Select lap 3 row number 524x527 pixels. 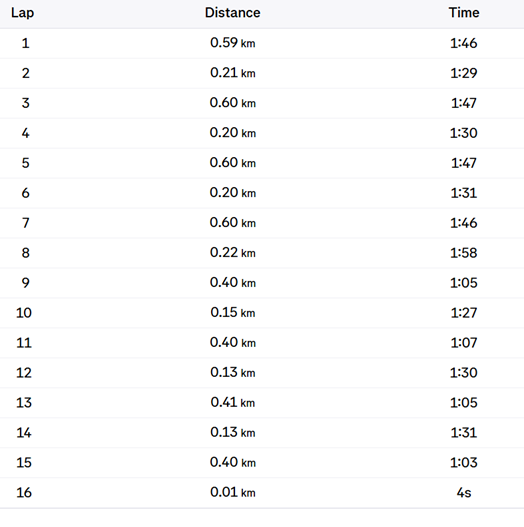(x=26, y=103)
